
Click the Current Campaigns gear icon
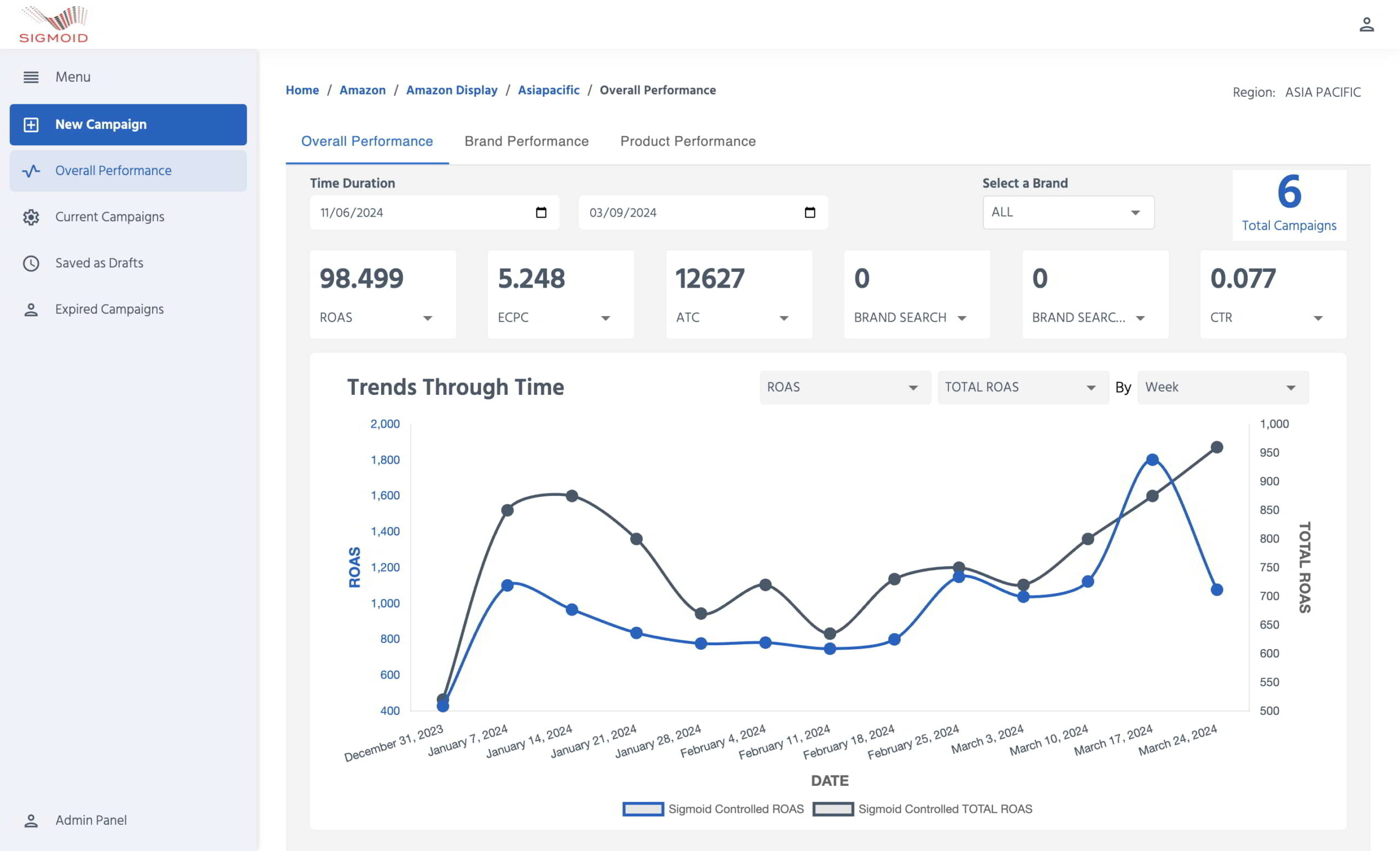31,217
